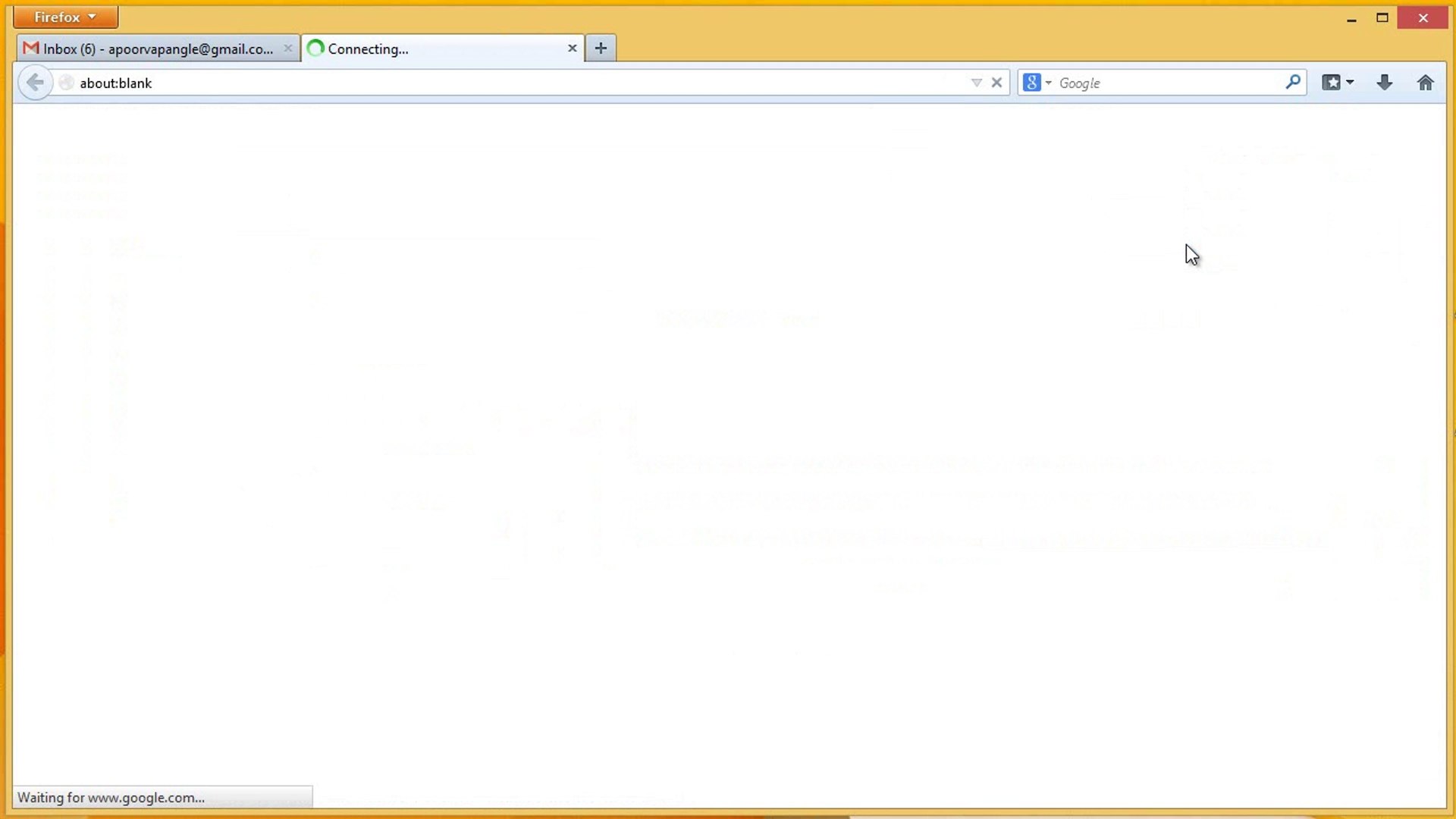Viewport: 1456px width, 819px height.
Task: Switch to the Gmail Inbox tab
Action: pyautogui.click(x=152, y=48)
